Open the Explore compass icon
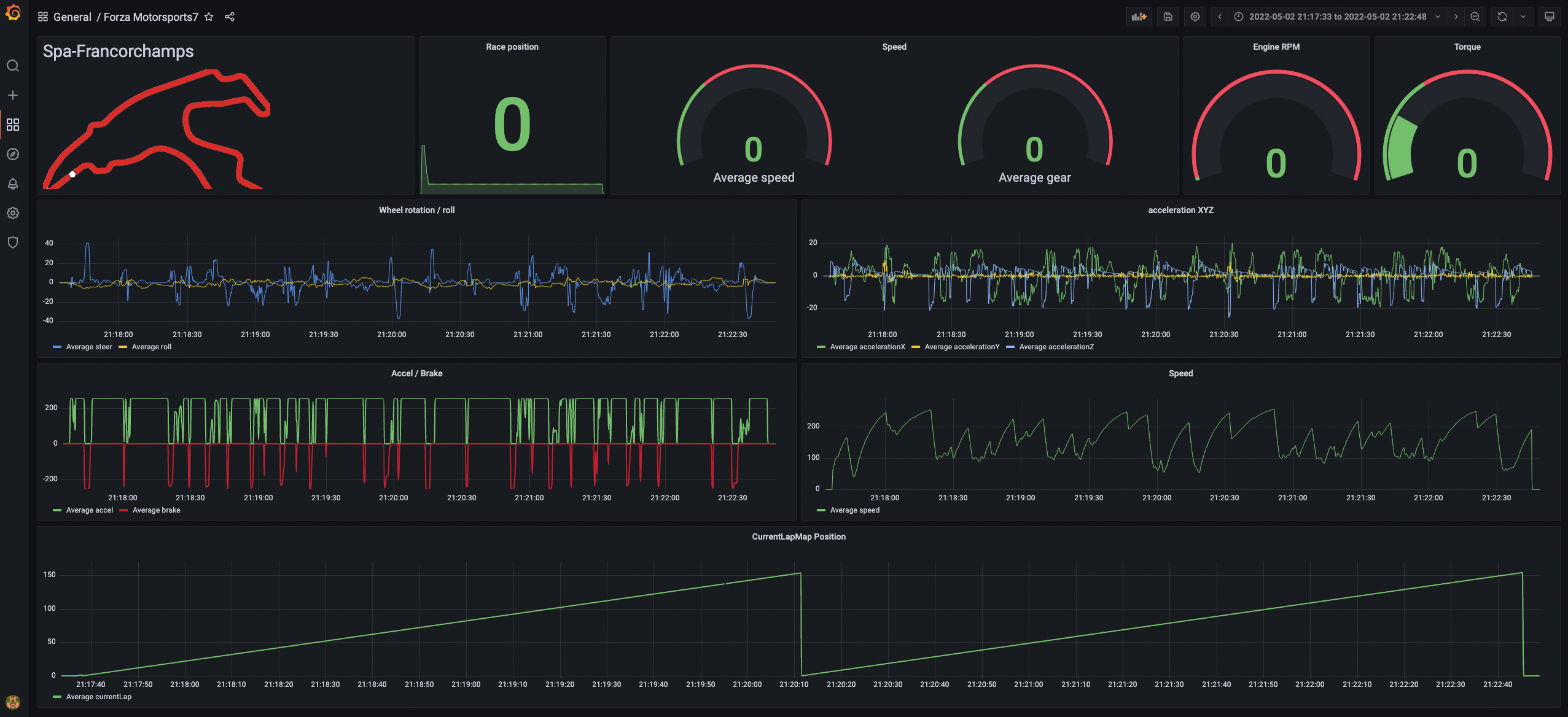This screenshot has height=717, width=1568. [x=13, y=154]
